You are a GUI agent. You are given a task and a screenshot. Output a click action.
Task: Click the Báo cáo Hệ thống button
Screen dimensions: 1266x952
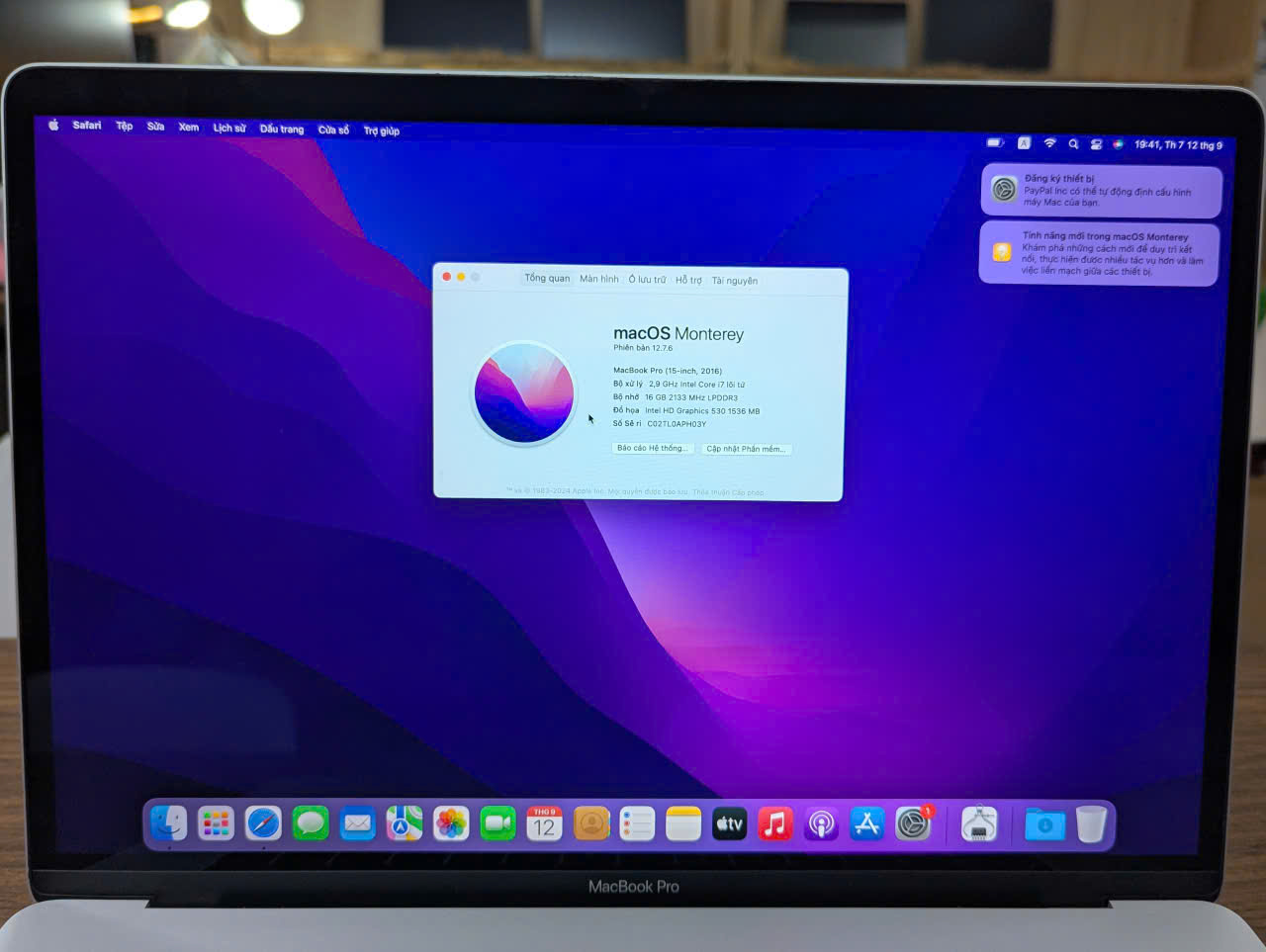tap(652, 448)
